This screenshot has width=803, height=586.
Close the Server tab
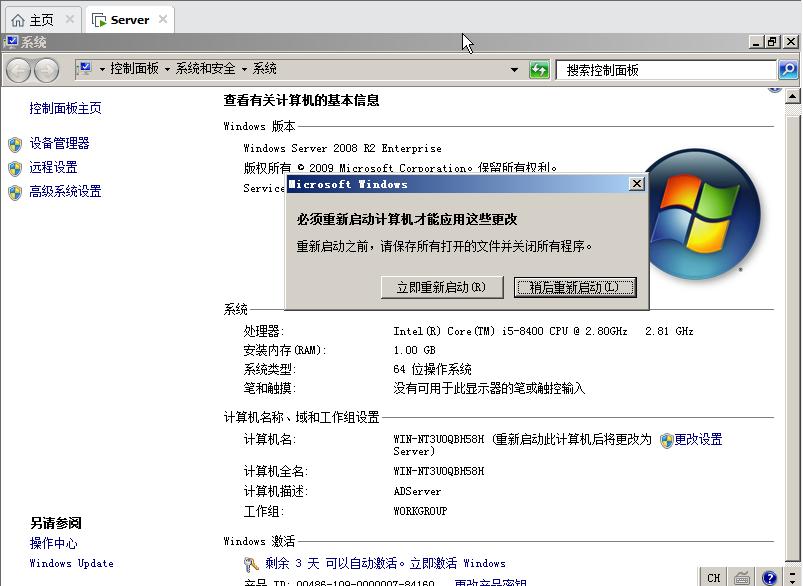[x=163, y=19]
